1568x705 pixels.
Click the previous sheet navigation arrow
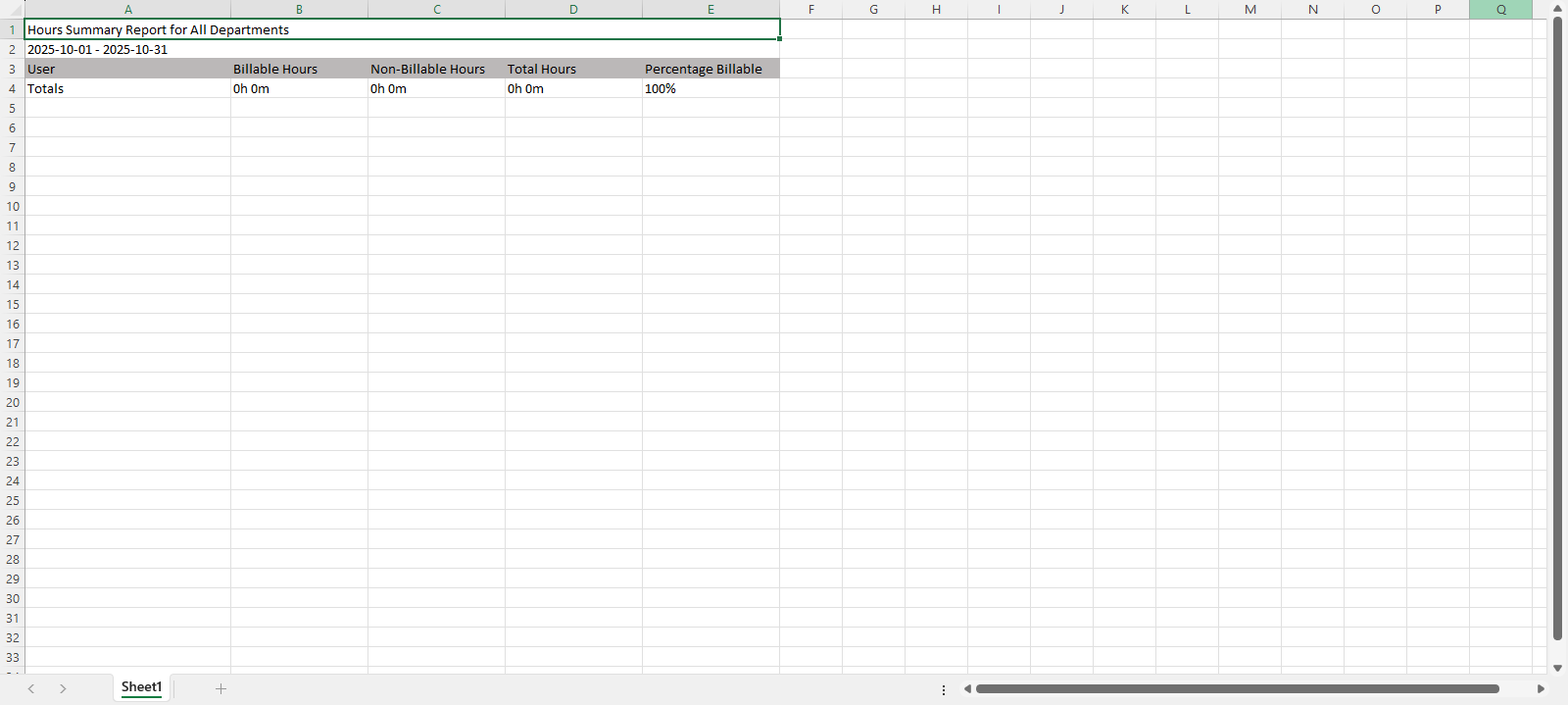pyautogui.click(x=31, y=688)
